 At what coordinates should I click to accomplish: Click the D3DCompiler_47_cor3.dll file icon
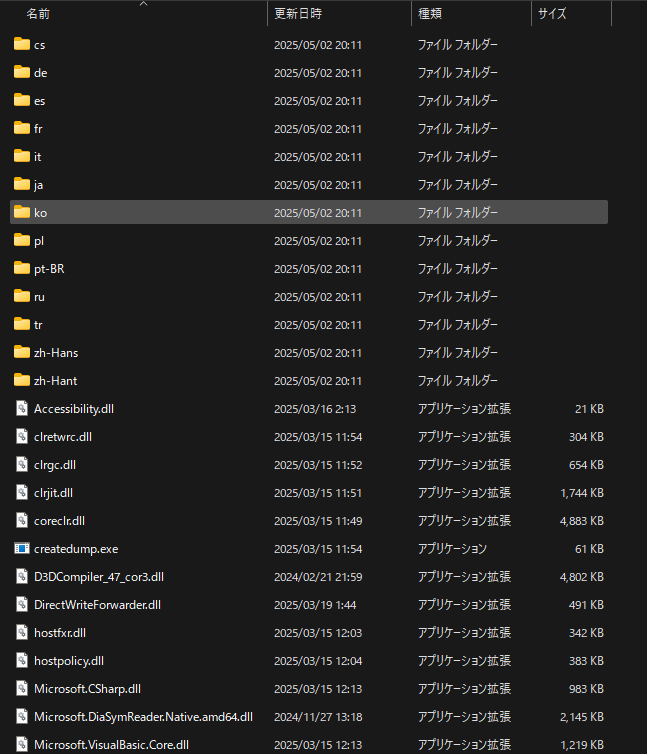pyautogui.click(x=22, y=576)
